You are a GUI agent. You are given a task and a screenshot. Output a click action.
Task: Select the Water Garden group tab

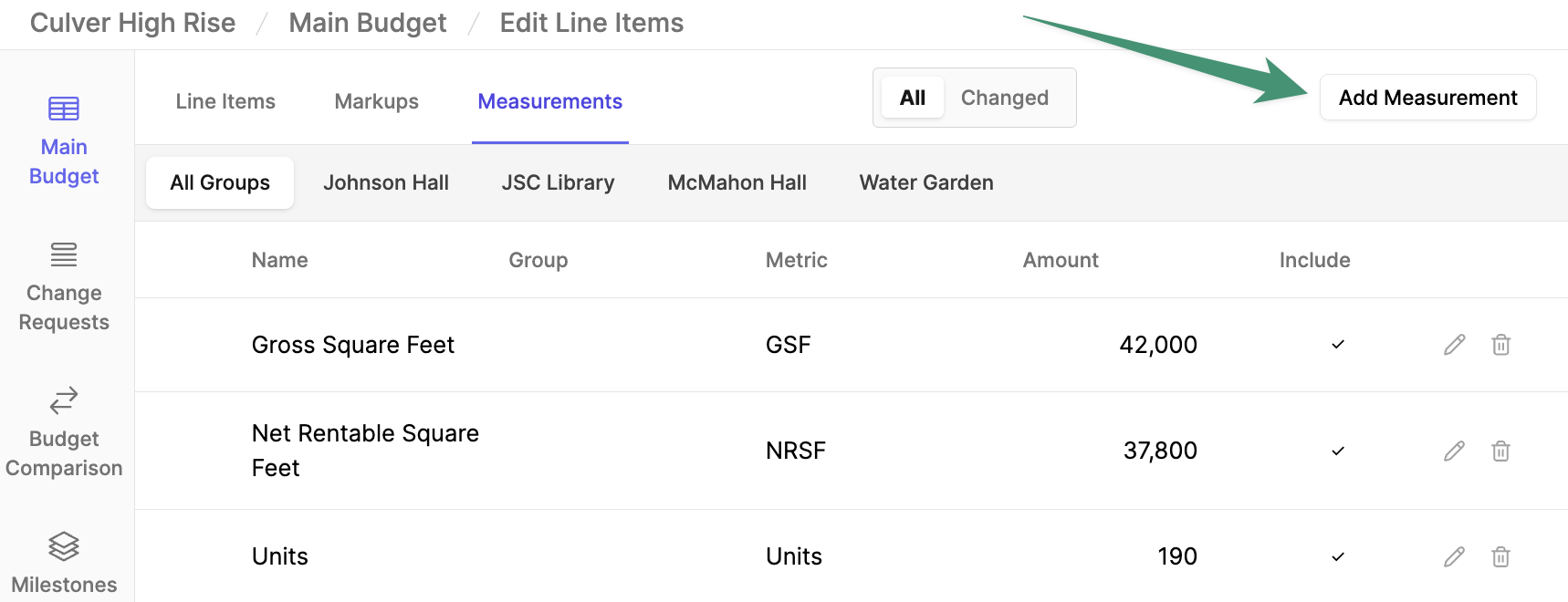point(925,182)
